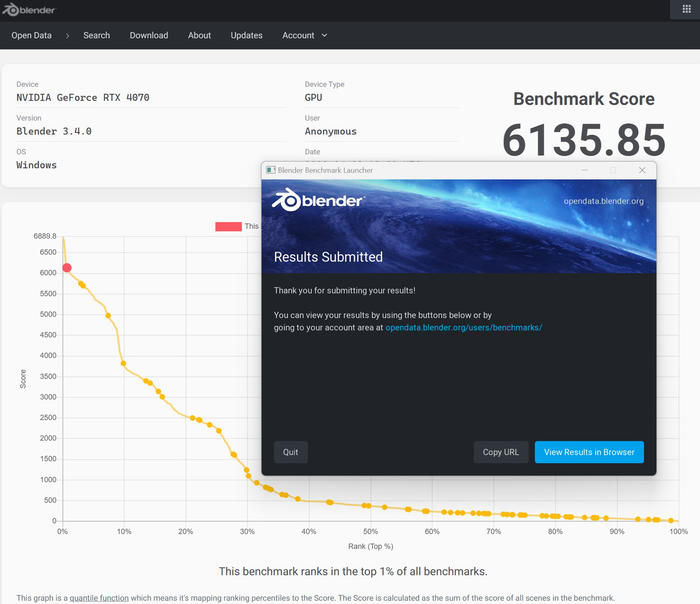
Task: Click the Results Submitted heading
Action: coord(328,257)
